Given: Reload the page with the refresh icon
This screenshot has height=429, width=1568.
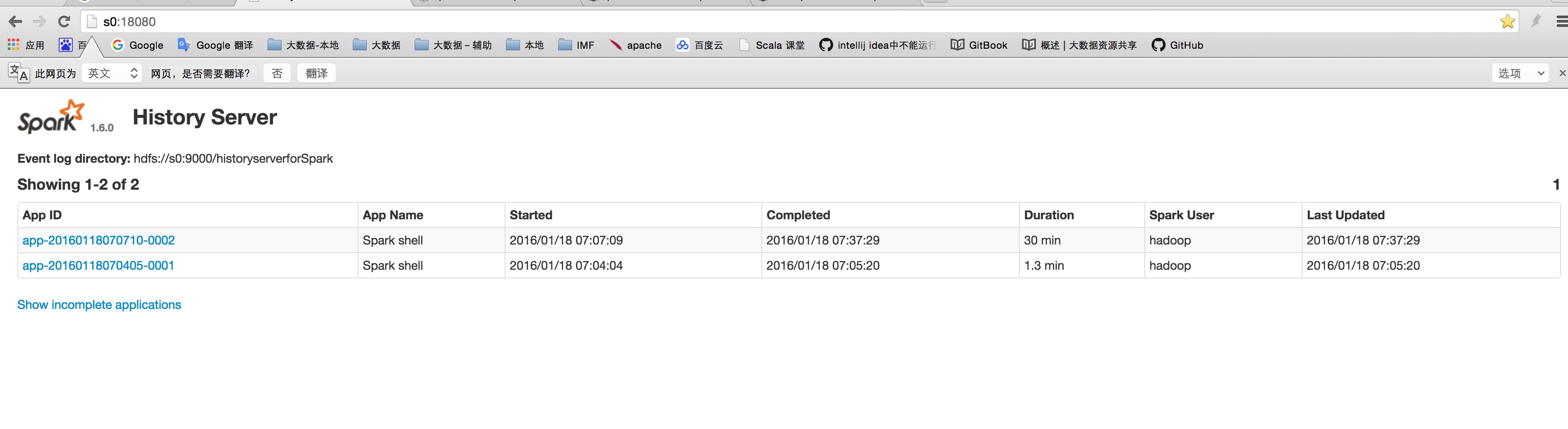Looking at the screenshot, I should click(x=64, y=22).
